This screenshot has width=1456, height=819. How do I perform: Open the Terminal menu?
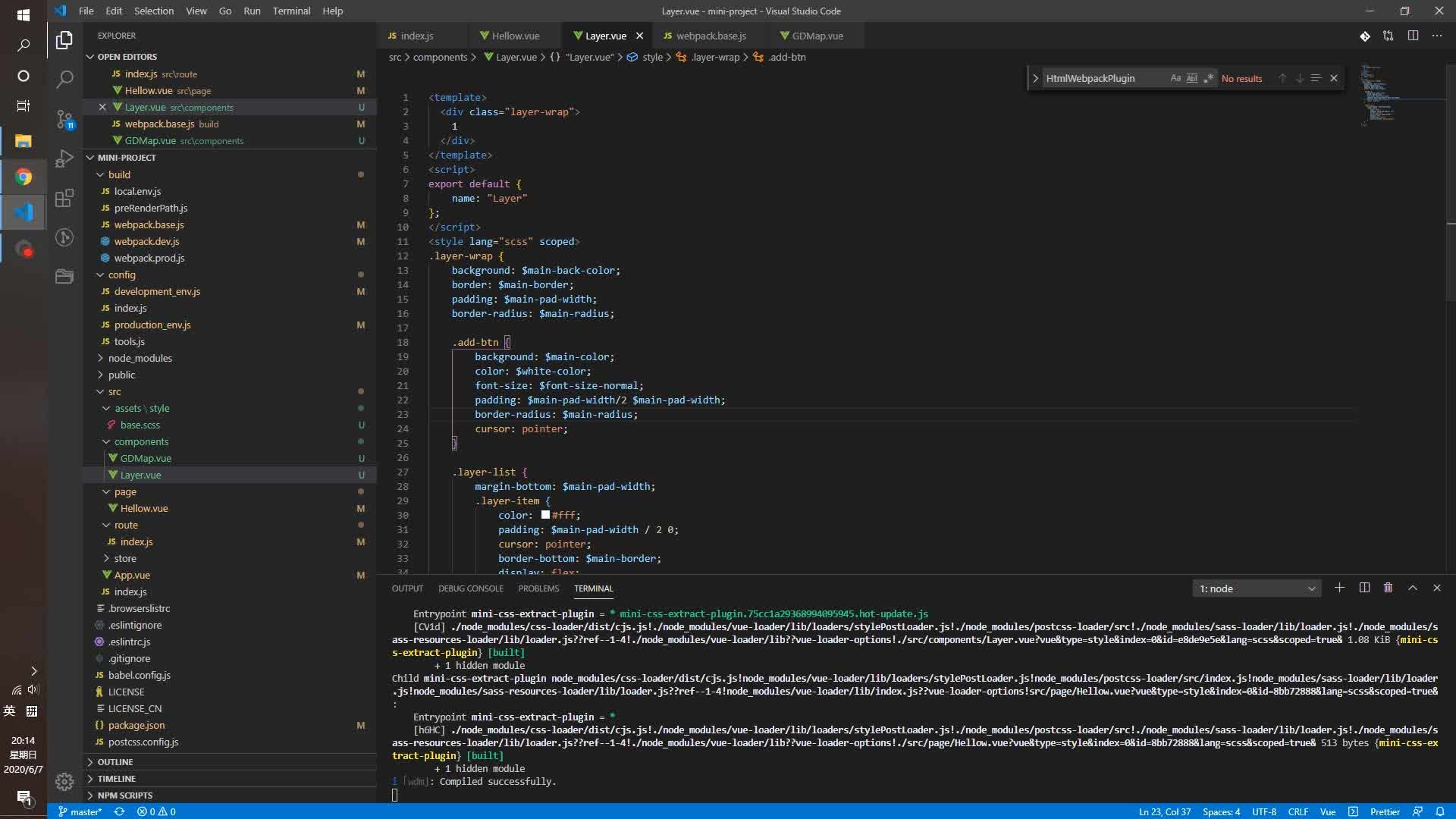pos(291,11)
